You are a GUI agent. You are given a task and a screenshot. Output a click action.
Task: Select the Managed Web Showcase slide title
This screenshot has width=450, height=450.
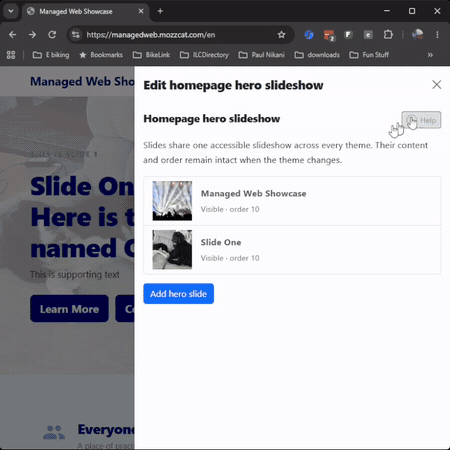click(253, 193)
